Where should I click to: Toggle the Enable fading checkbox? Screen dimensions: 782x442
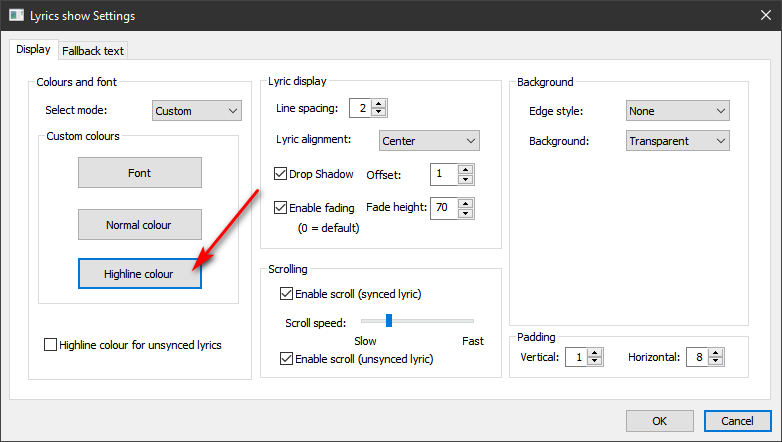pyautogui.click(x=281, y=208)
